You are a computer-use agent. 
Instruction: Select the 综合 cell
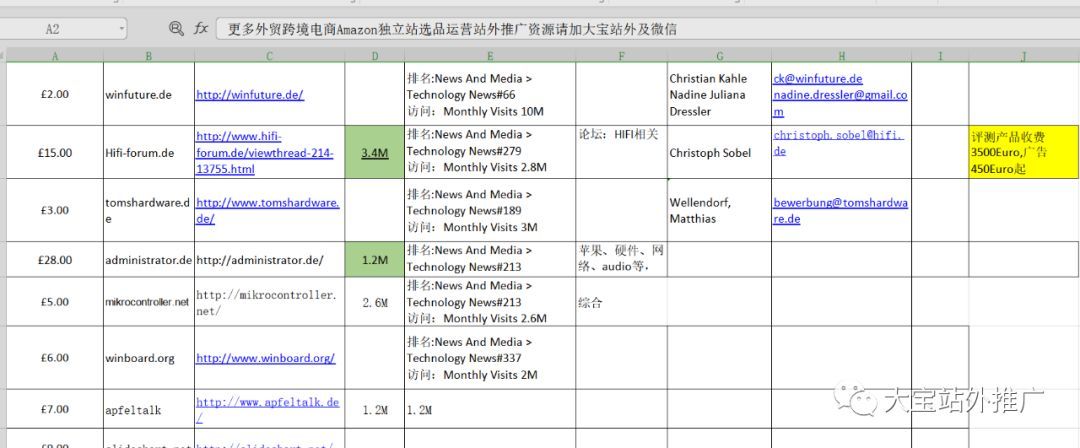pyautogui.click(x=621, y=302)
